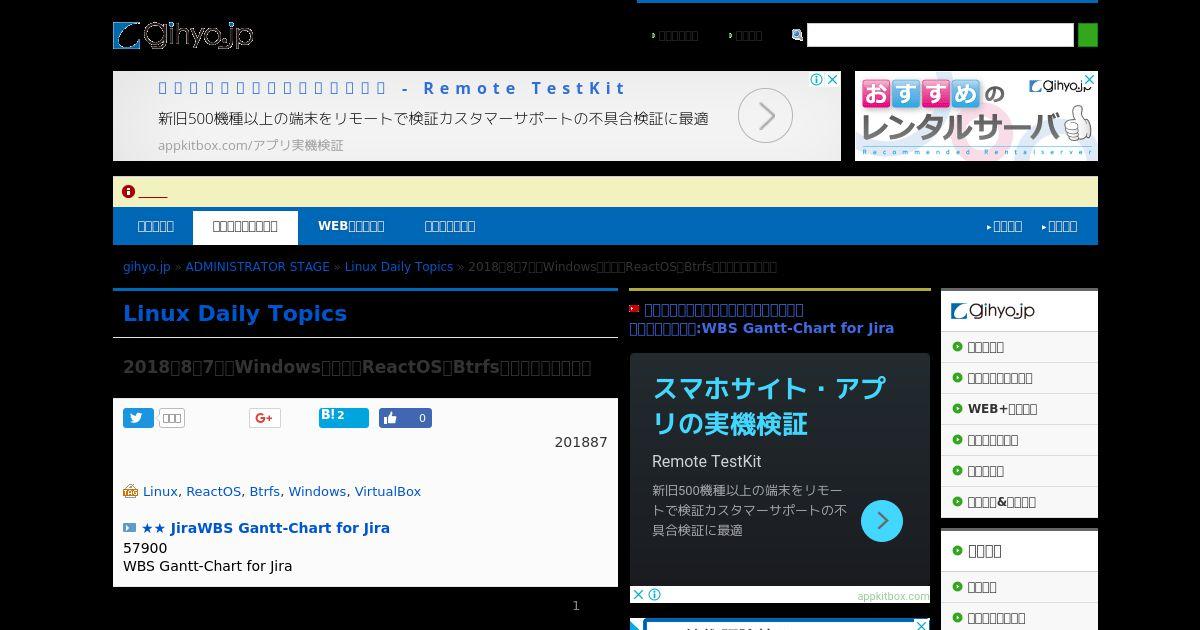Select the highlighted white tab in the blue nav bar
The height and width of the screenshot is (630, 1200).
coord(245,227)
